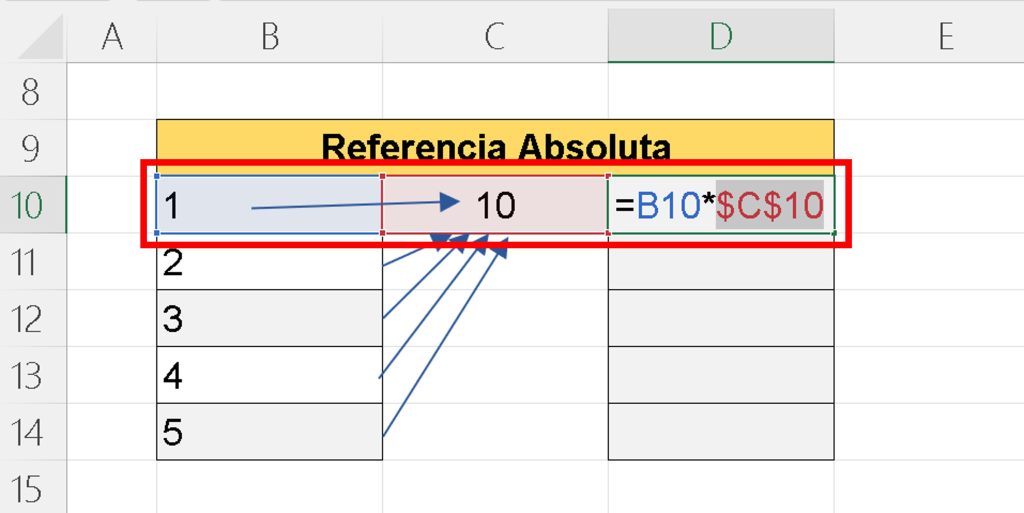Click the formula cell =B10*$C$10

tap(721, 204)
